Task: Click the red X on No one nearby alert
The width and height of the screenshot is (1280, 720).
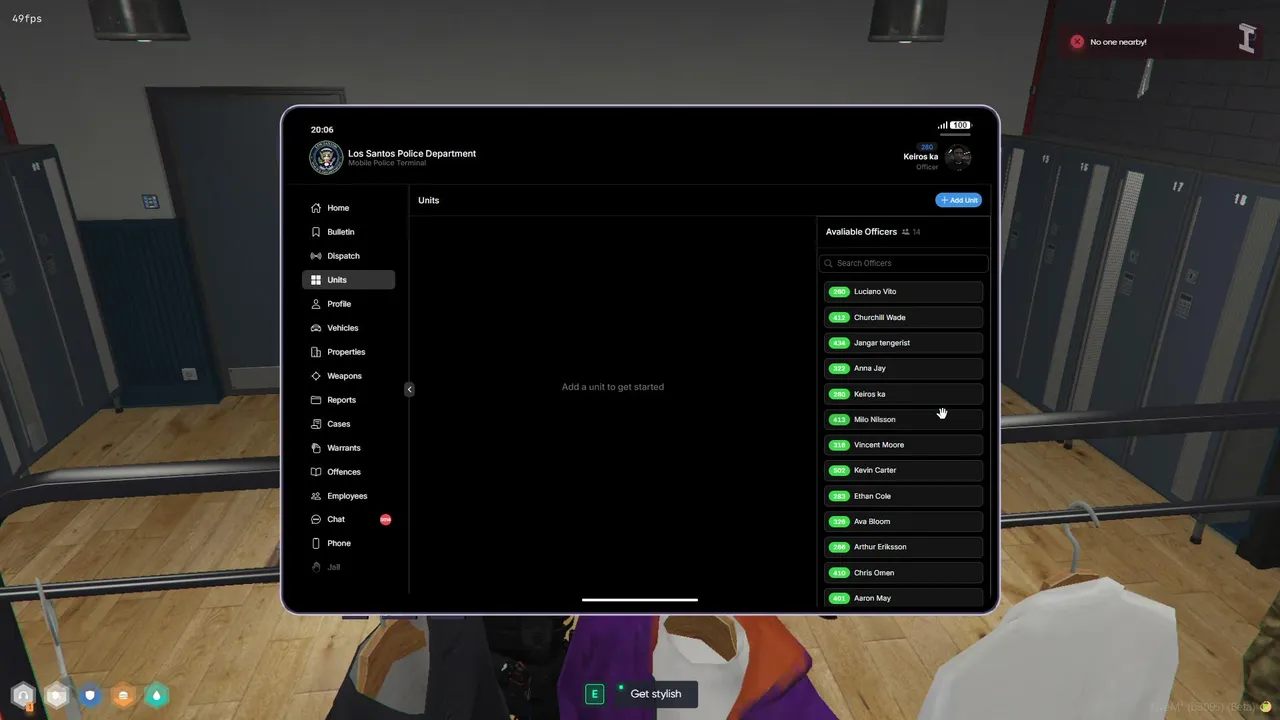Action: [x=1077, y=42]
